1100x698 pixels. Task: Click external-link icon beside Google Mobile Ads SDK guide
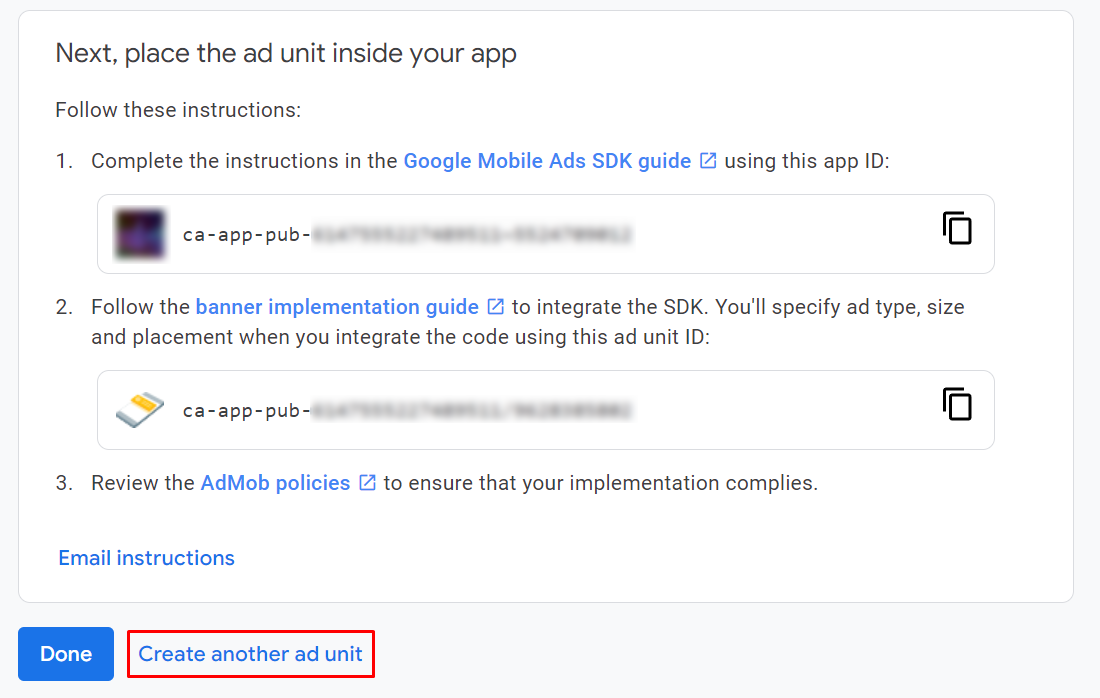(708, 161)
